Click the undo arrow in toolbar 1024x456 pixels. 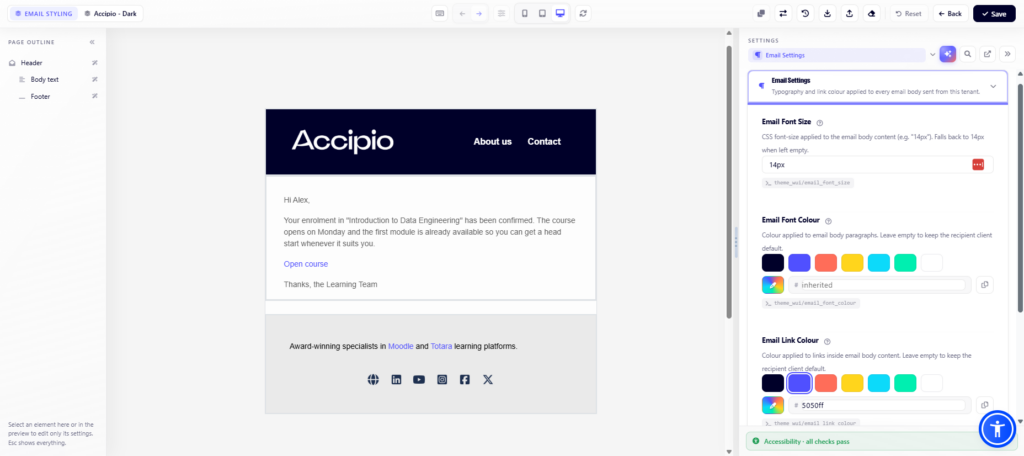coord(462,13)
